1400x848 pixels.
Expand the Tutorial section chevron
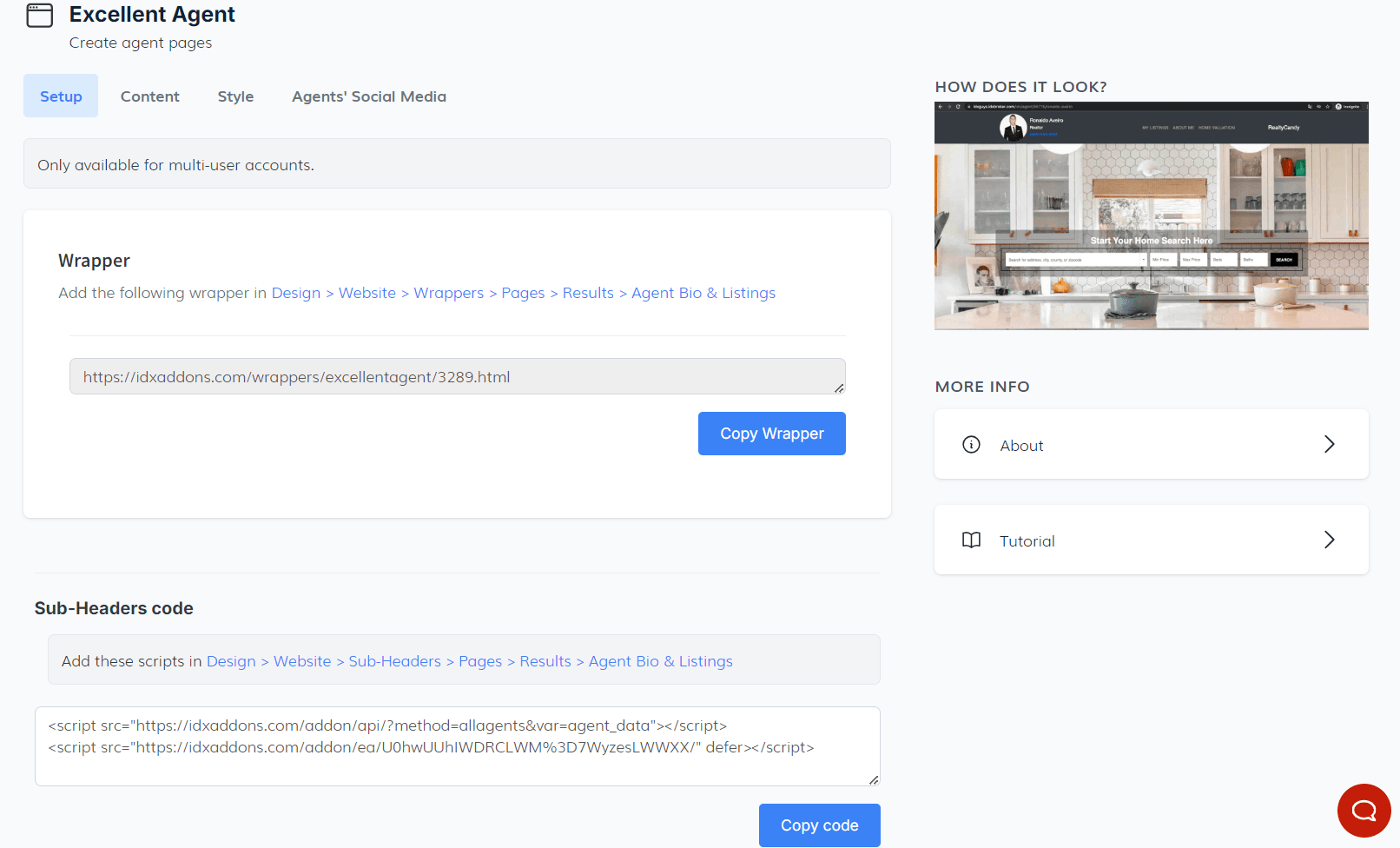1329,540
